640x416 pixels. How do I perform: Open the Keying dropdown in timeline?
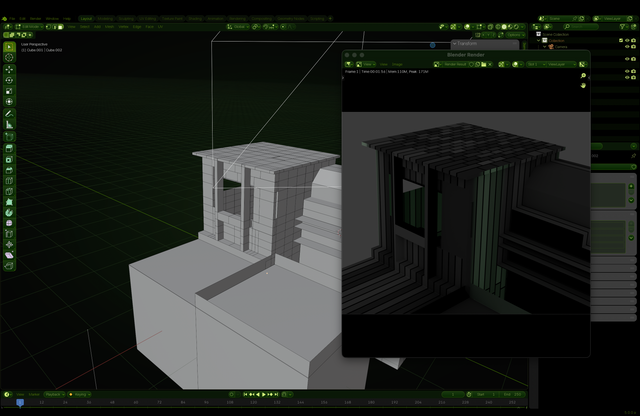[x=80, y=394]
